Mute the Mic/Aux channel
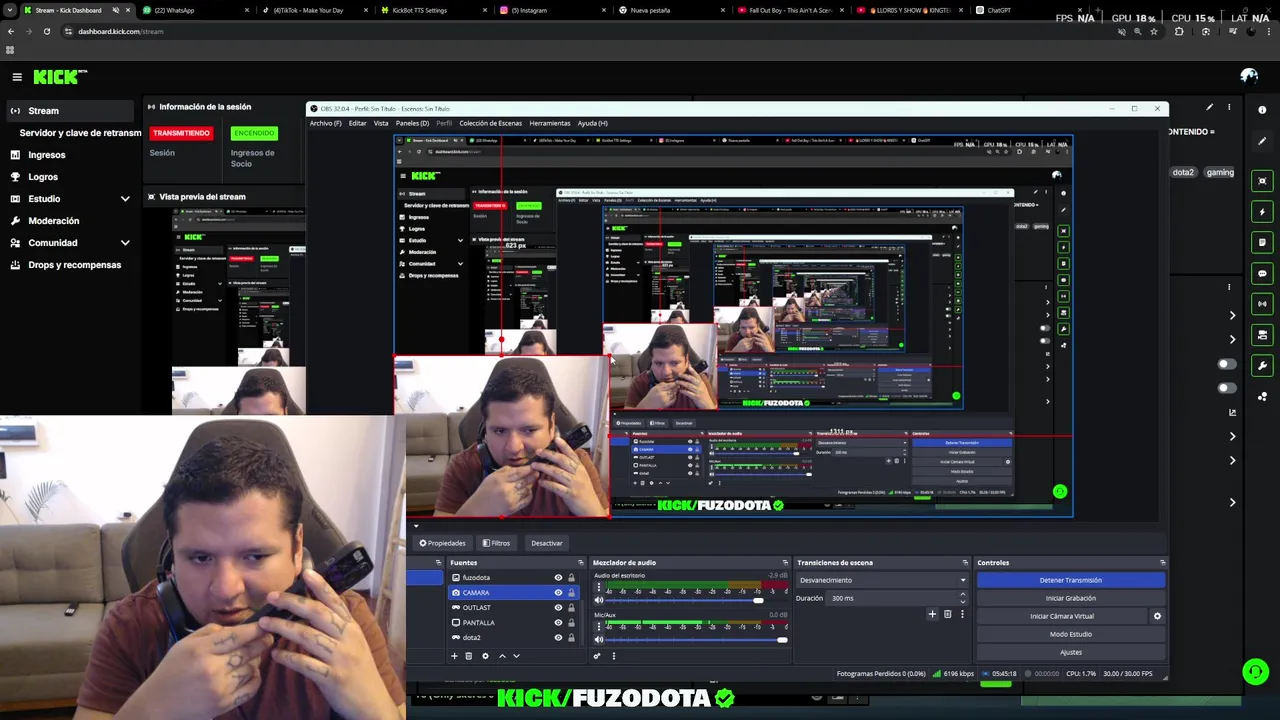This screenshot has height=720, width=1280. point(598,640)
